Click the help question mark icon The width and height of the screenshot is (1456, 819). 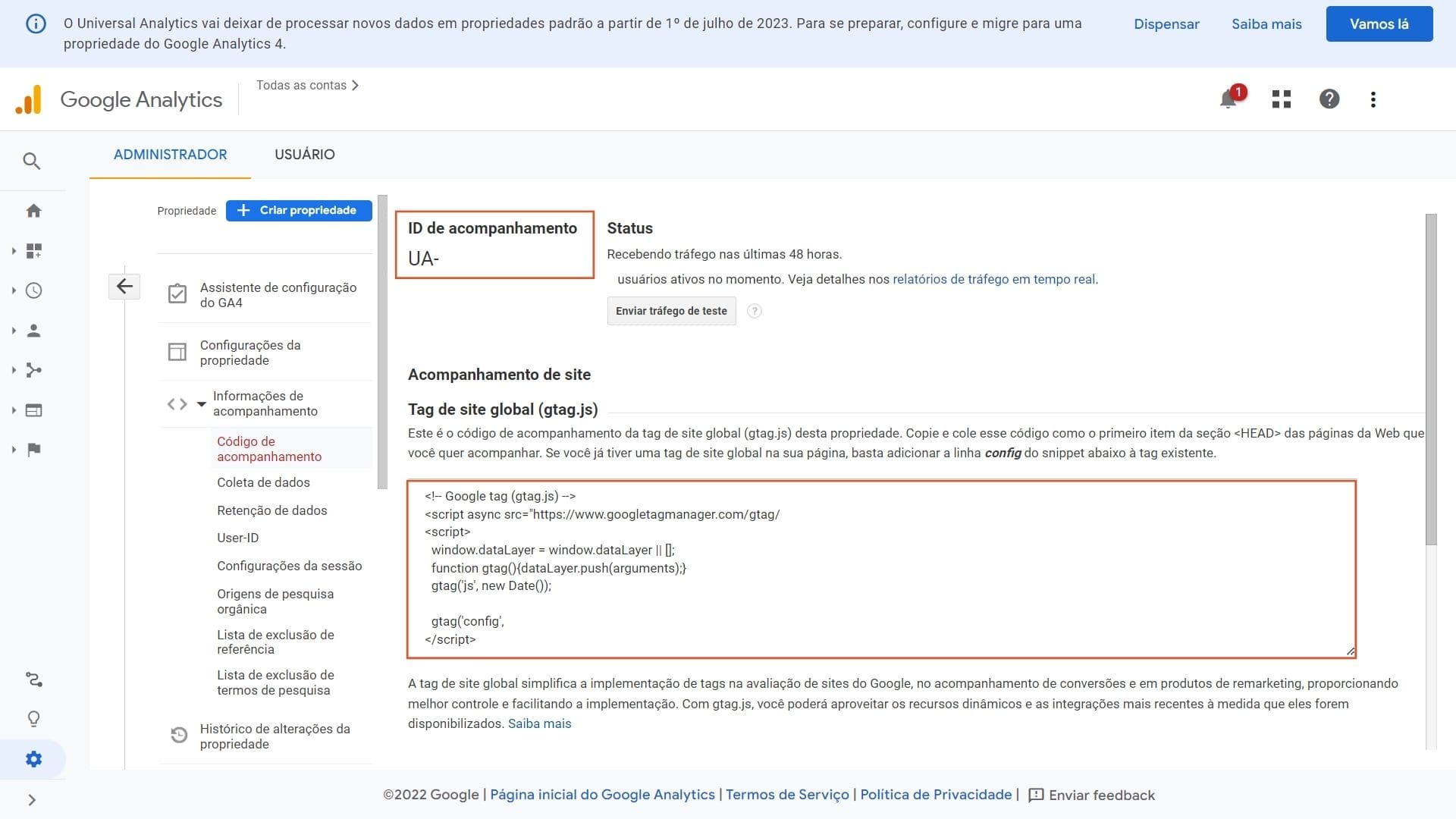tap(1329, 99)
